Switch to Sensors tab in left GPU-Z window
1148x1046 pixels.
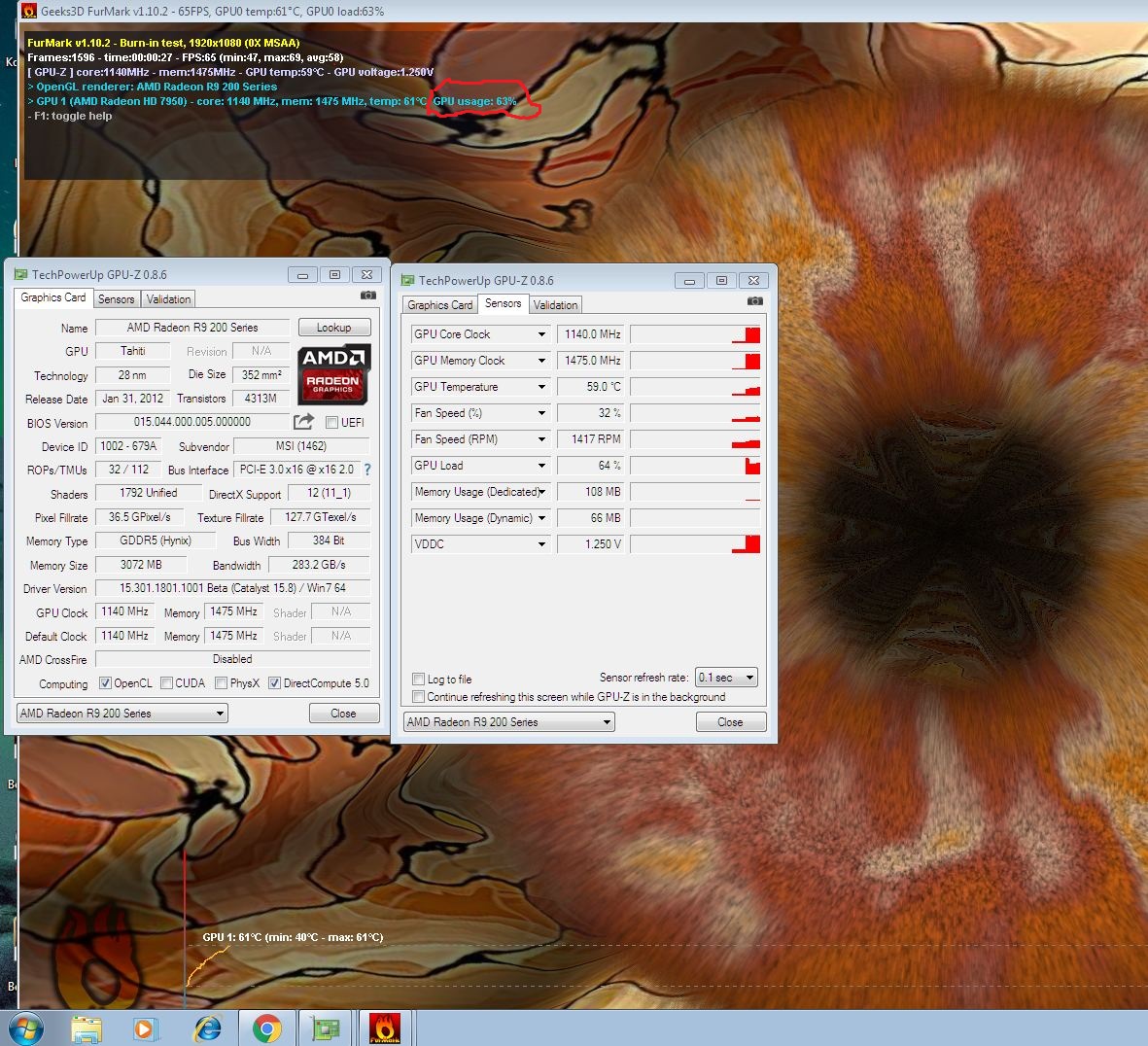tap(117, 298)
